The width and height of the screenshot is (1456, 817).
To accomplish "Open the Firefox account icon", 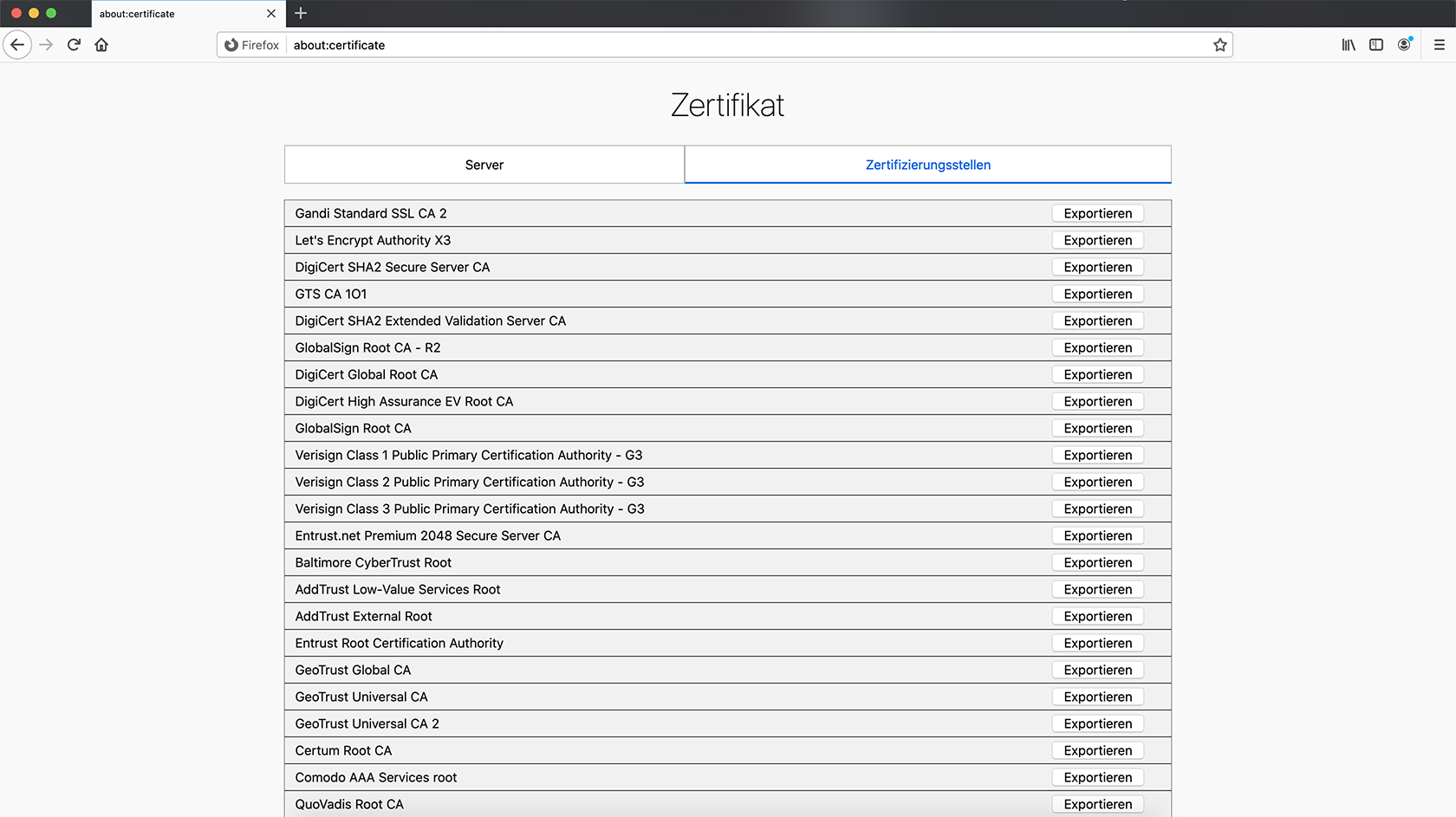I will pyautogui.click(x=1404, y=45).
